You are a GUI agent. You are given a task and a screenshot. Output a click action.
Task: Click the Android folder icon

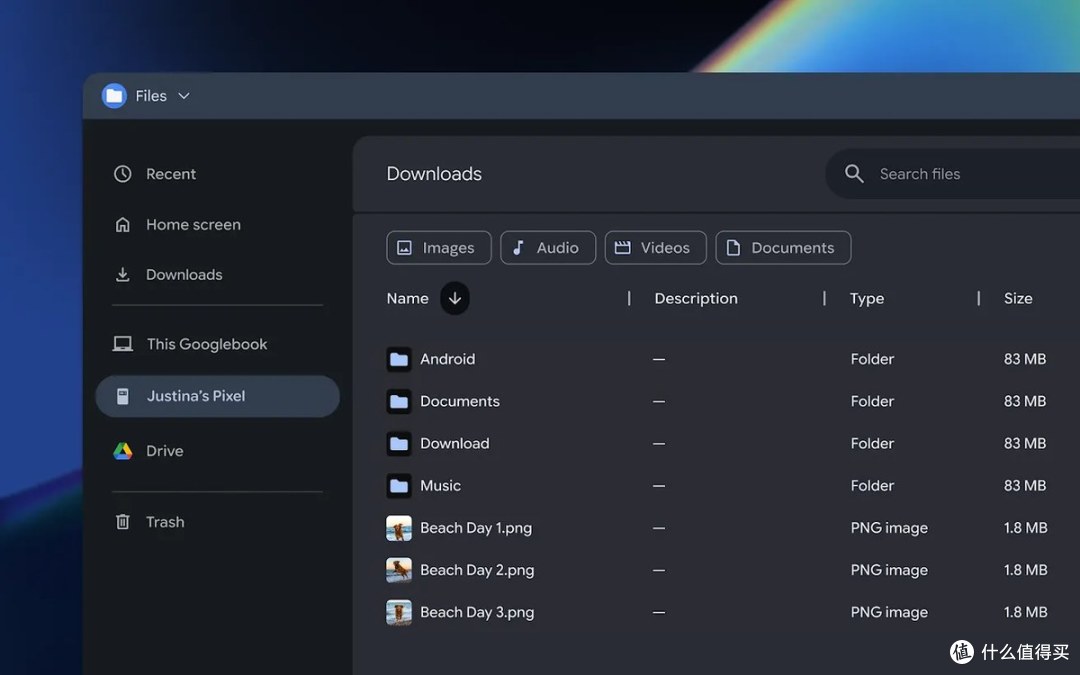[x=399, y=360]
